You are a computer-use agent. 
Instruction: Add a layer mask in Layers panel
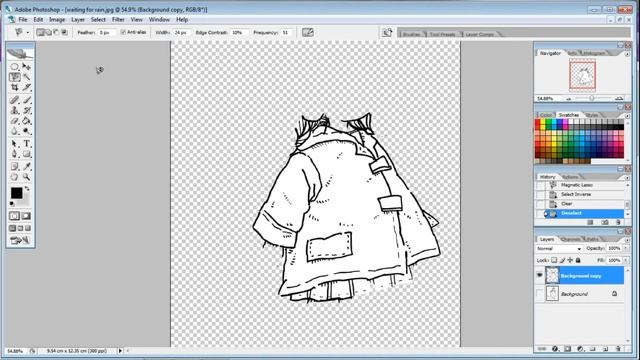(567, 349)
